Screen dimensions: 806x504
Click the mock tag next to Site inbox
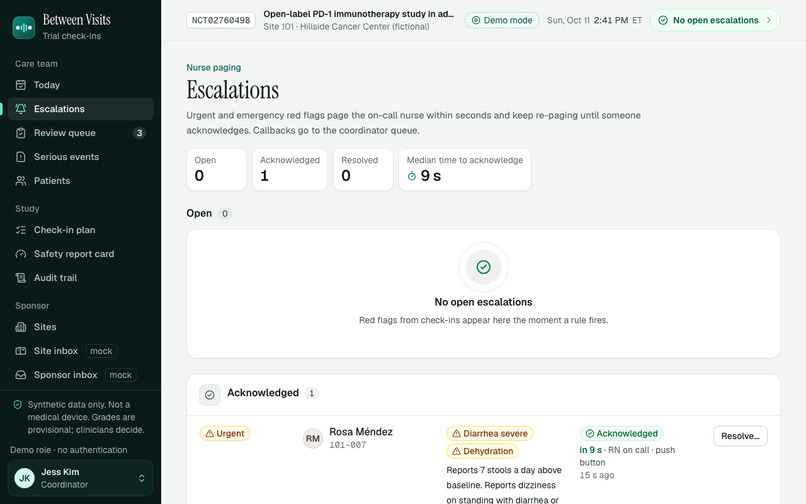click(x=101, y=351)
